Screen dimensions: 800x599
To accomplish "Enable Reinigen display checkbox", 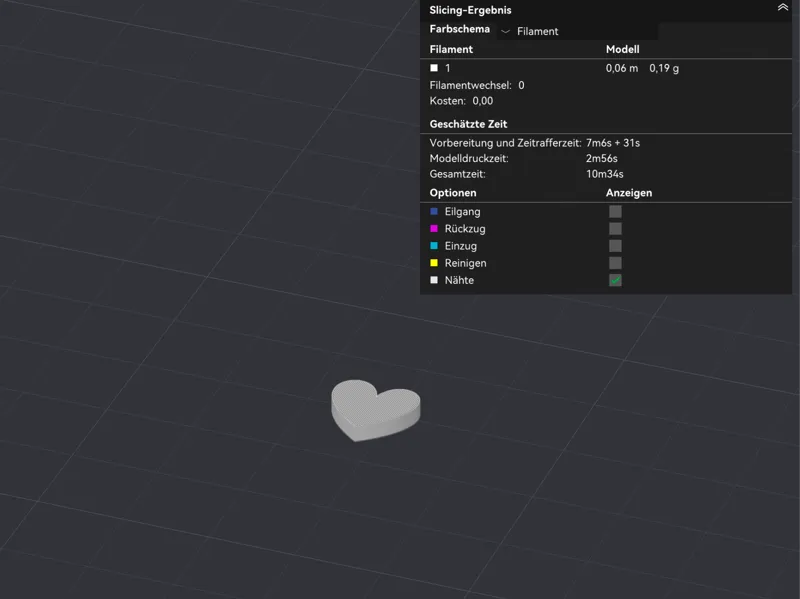I will point(615,263).
